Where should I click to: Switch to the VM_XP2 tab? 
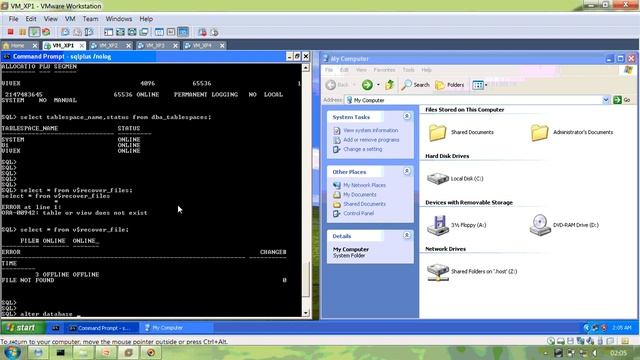tap(108, 45)
